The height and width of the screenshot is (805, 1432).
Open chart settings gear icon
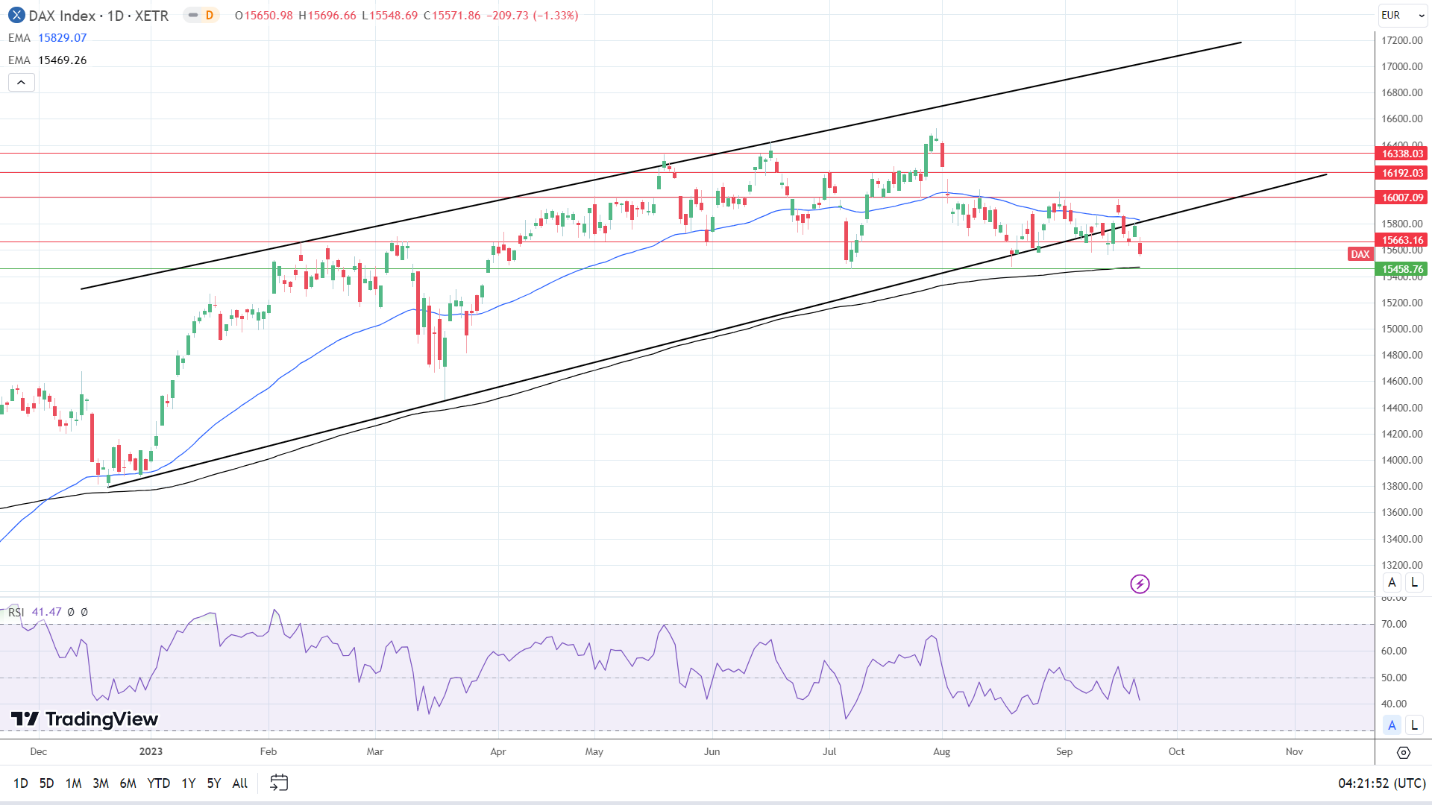point(1404,752)
